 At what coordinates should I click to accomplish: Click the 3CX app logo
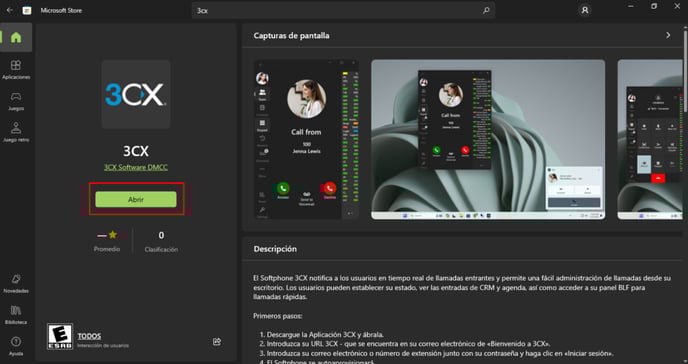click(x=136, y=94)
